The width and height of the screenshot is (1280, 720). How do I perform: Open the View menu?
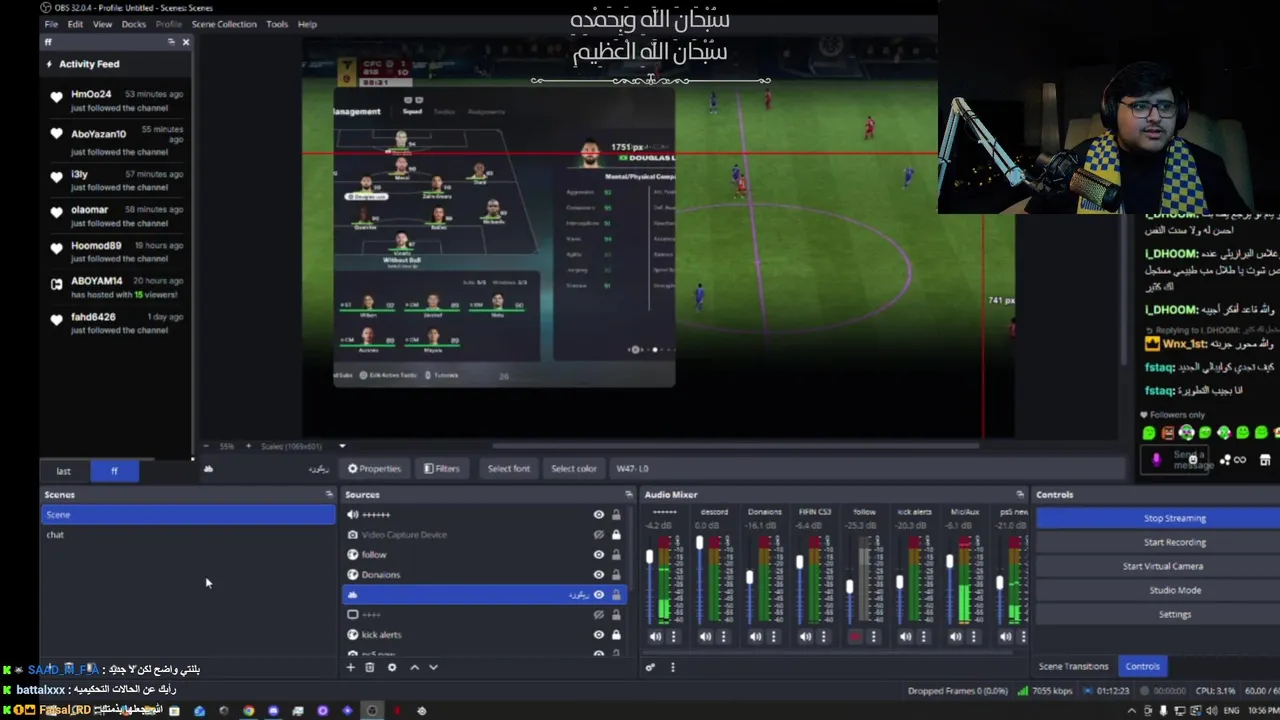coord(102,24)
